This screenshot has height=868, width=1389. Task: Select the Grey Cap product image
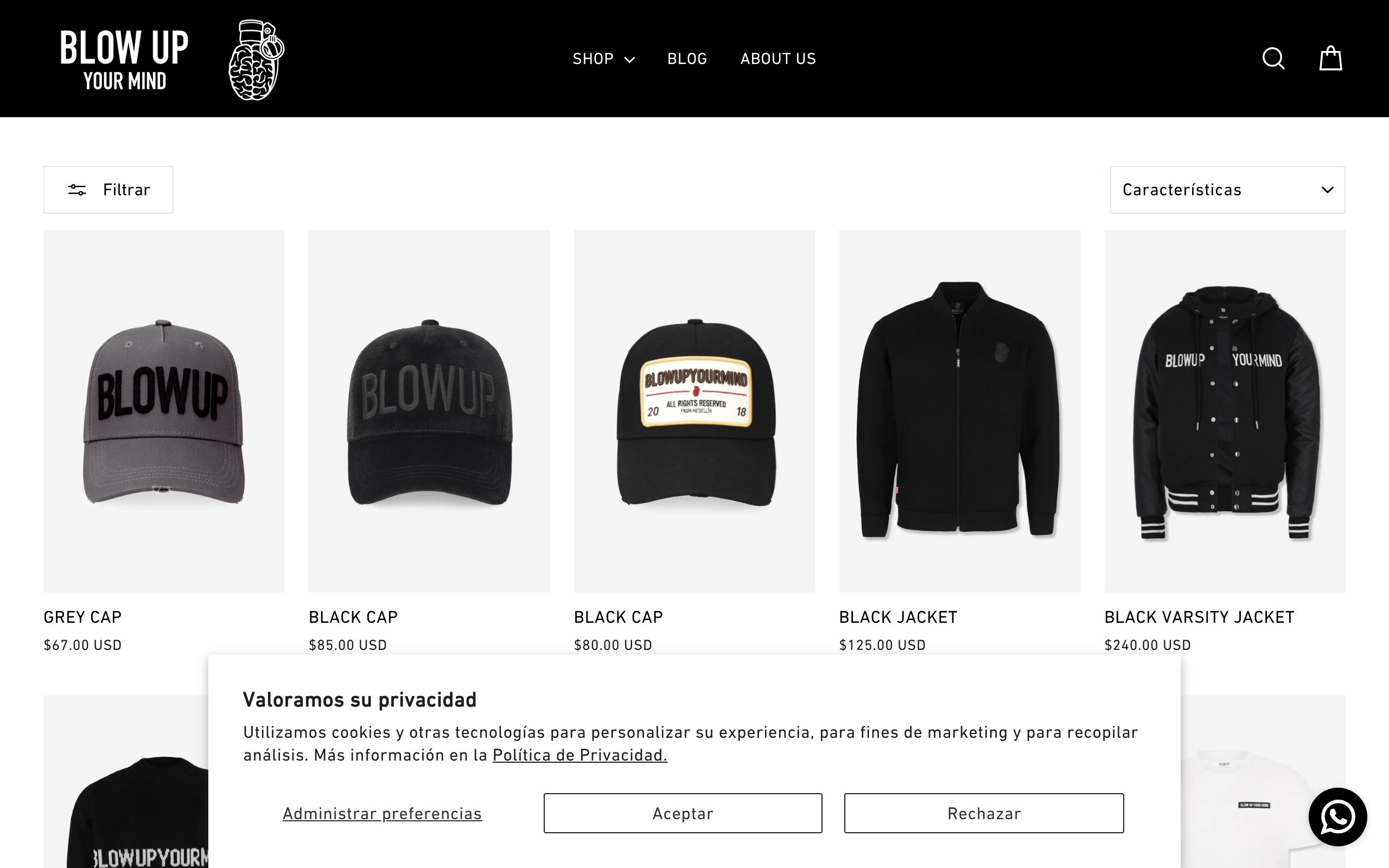163,411
